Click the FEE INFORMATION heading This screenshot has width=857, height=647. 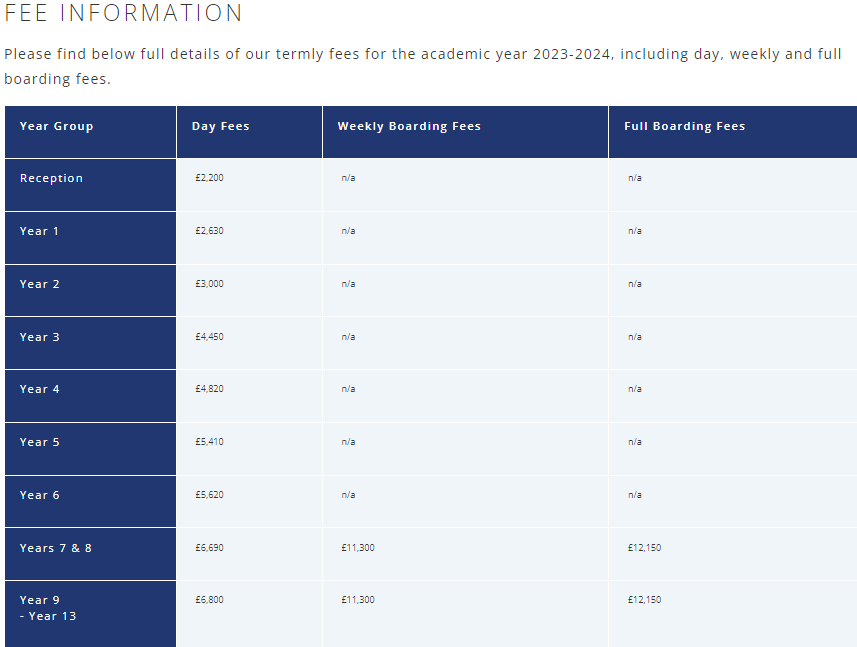(124, 13)
